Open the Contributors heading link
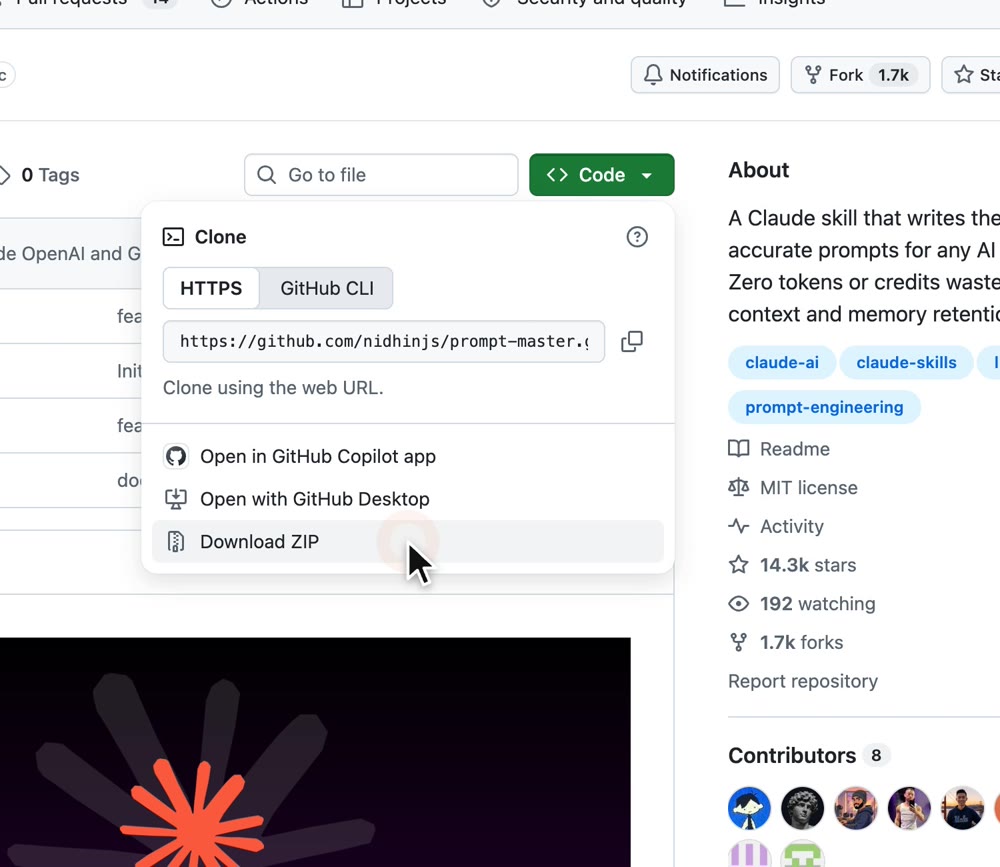The image size is (1000, 867). point(792,755)
